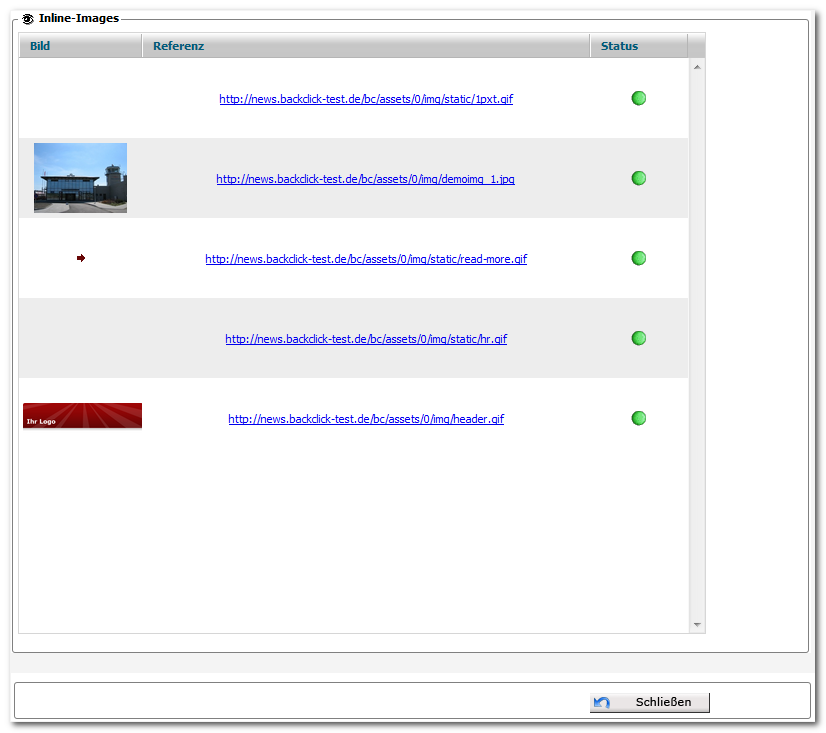
Task: Open the read-more.gif reference link
Action: coord(366,259)
